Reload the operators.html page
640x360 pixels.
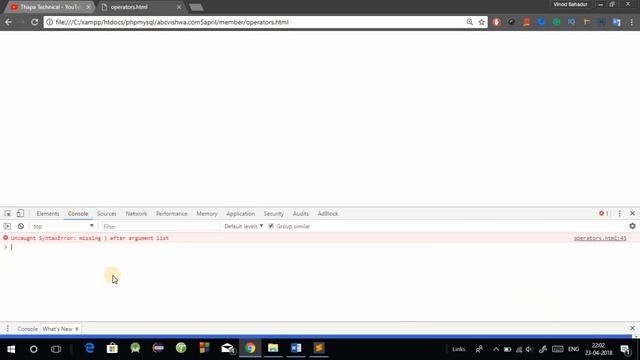click(x=35, y=22)
